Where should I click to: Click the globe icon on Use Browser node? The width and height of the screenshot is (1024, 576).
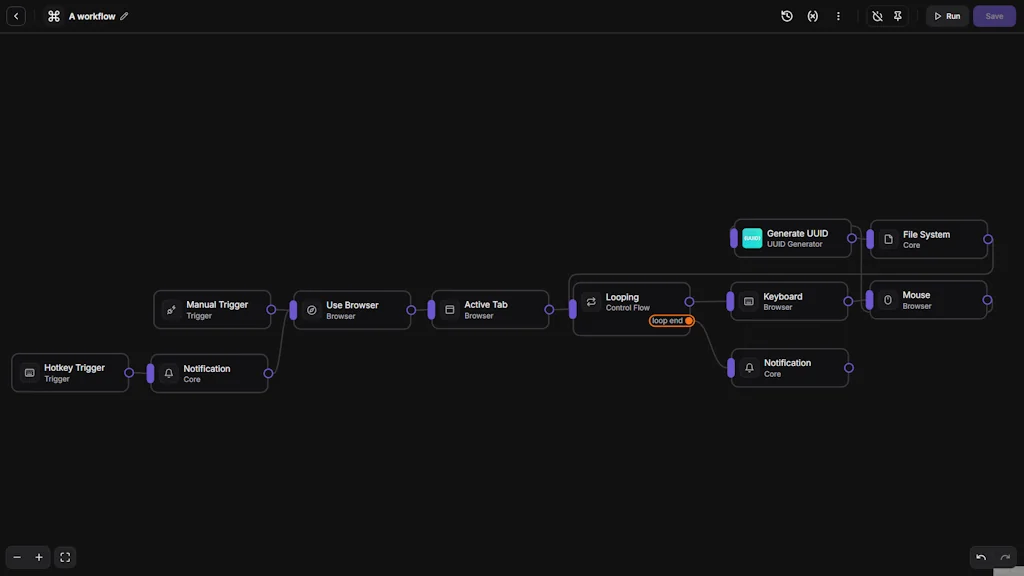tap(311, 310)
